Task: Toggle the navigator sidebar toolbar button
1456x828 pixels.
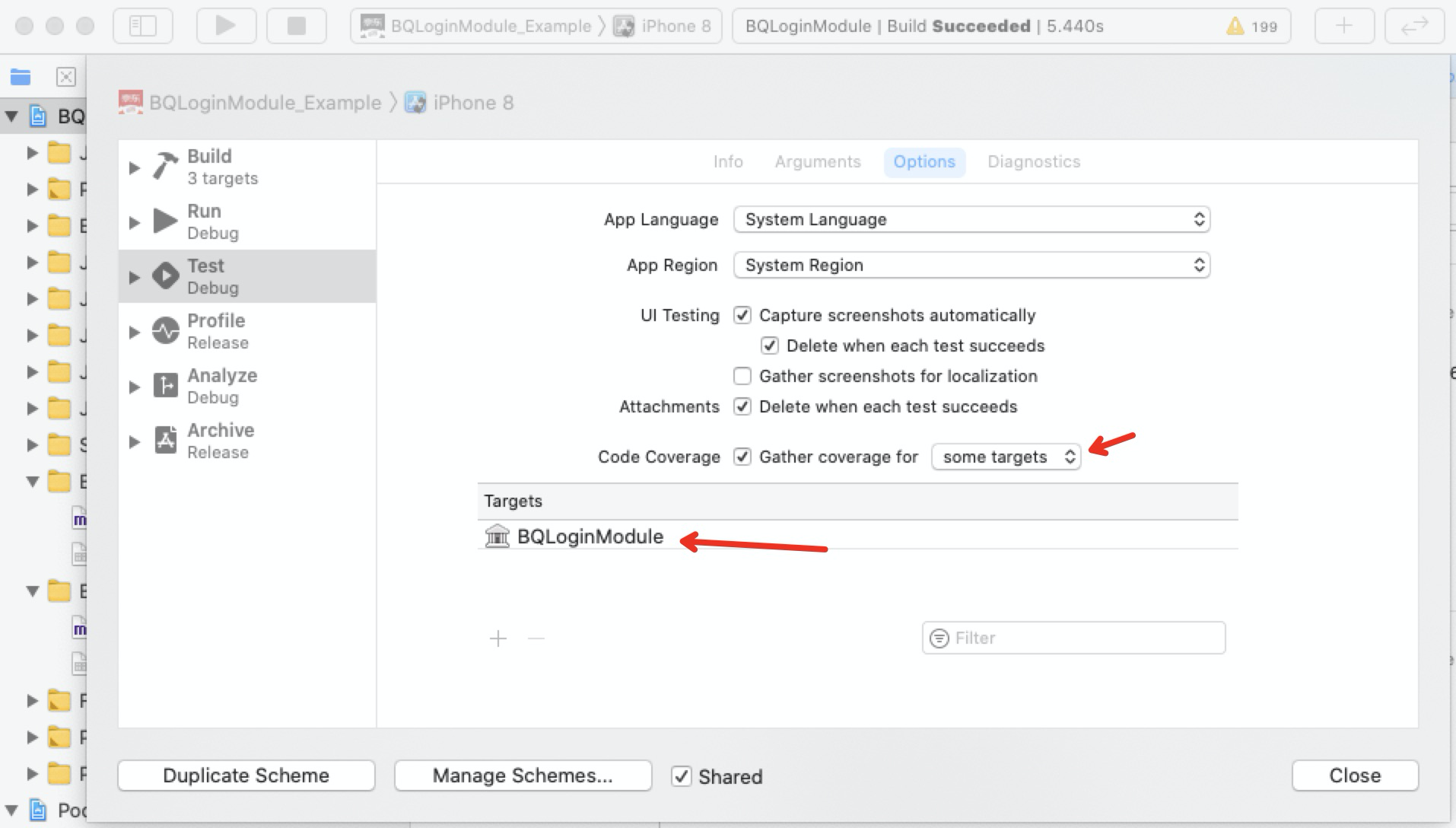Action: coord(143,26)
